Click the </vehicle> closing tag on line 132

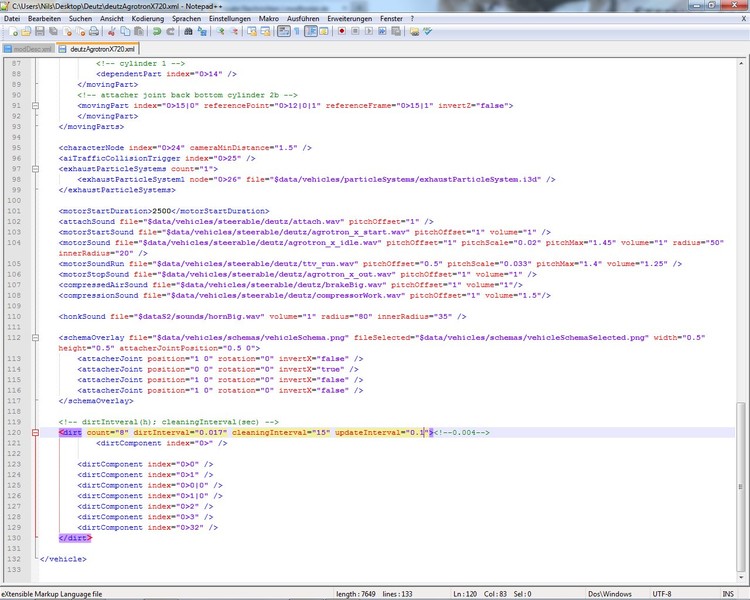pos(63,559)
